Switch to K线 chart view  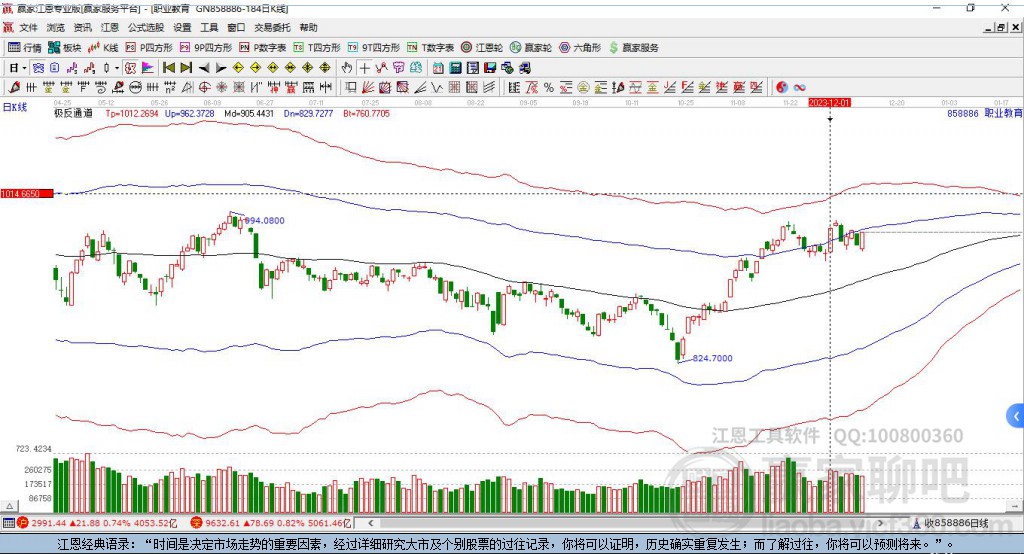103,48
